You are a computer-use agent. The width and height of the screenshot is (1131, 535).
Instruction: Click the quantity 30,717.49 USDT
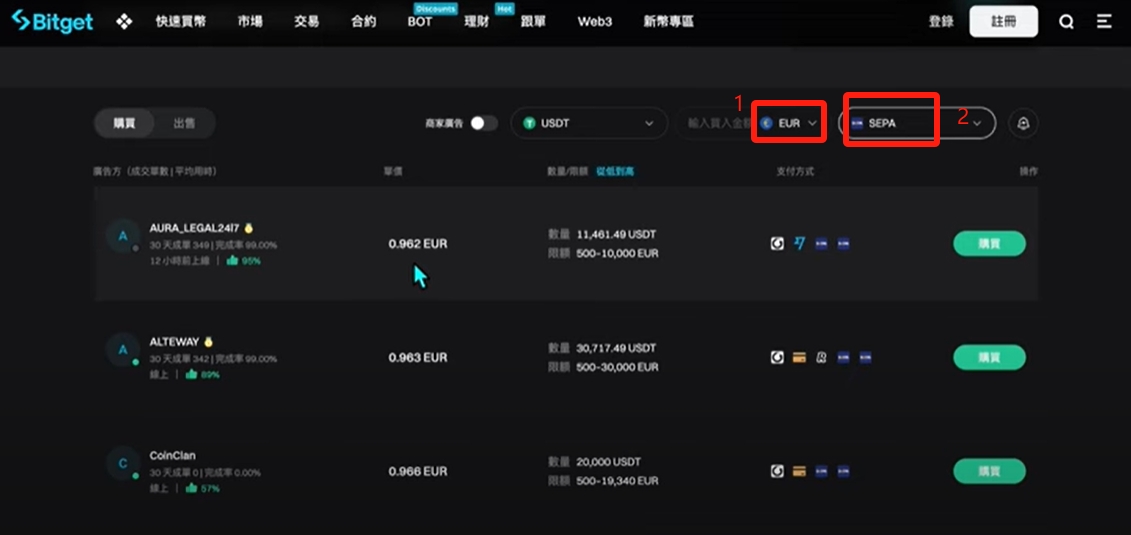(616, 348)
